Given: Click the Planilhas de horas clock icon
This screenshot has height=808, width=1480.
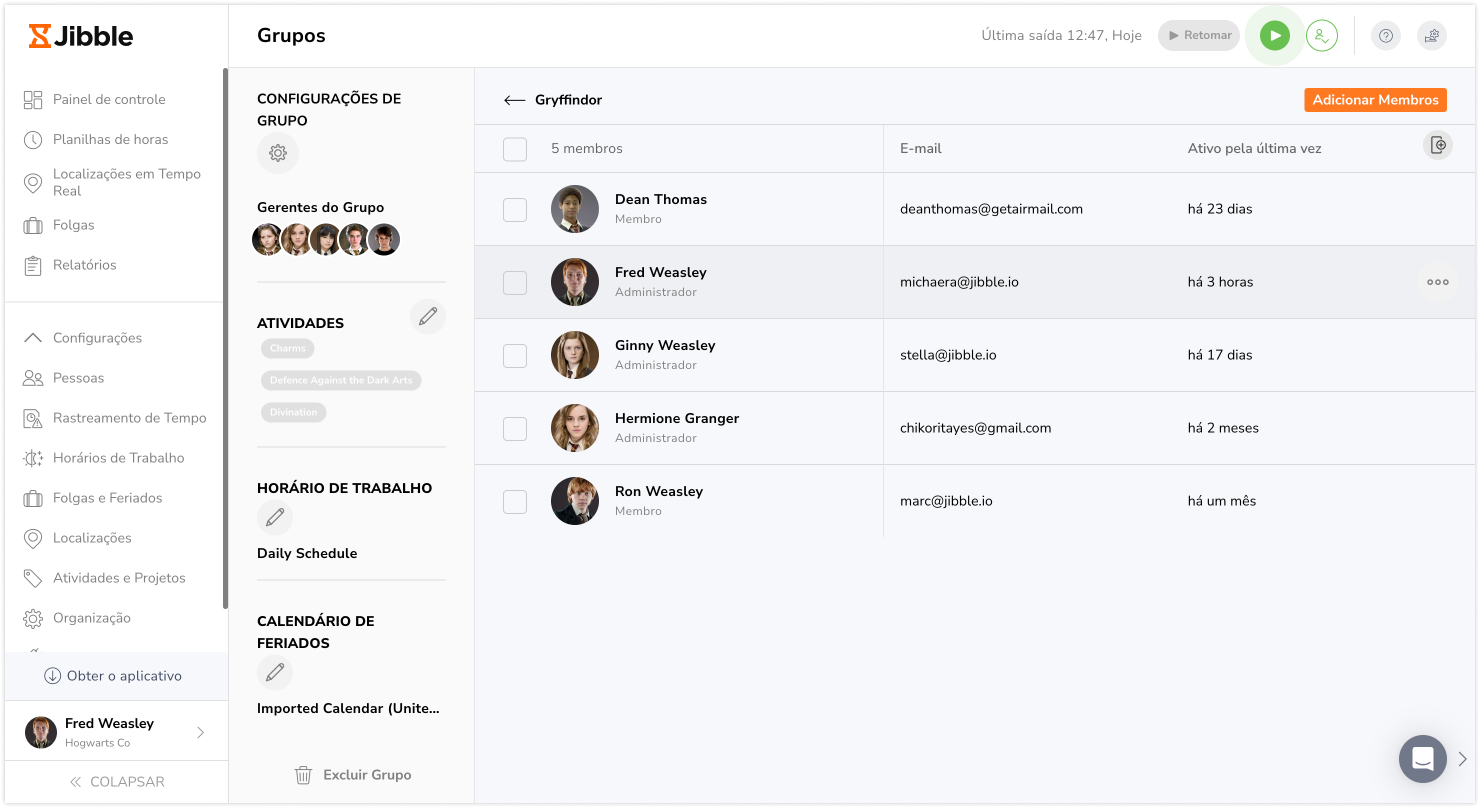Looking at the screenshot, I should click(x=33, y=140).
